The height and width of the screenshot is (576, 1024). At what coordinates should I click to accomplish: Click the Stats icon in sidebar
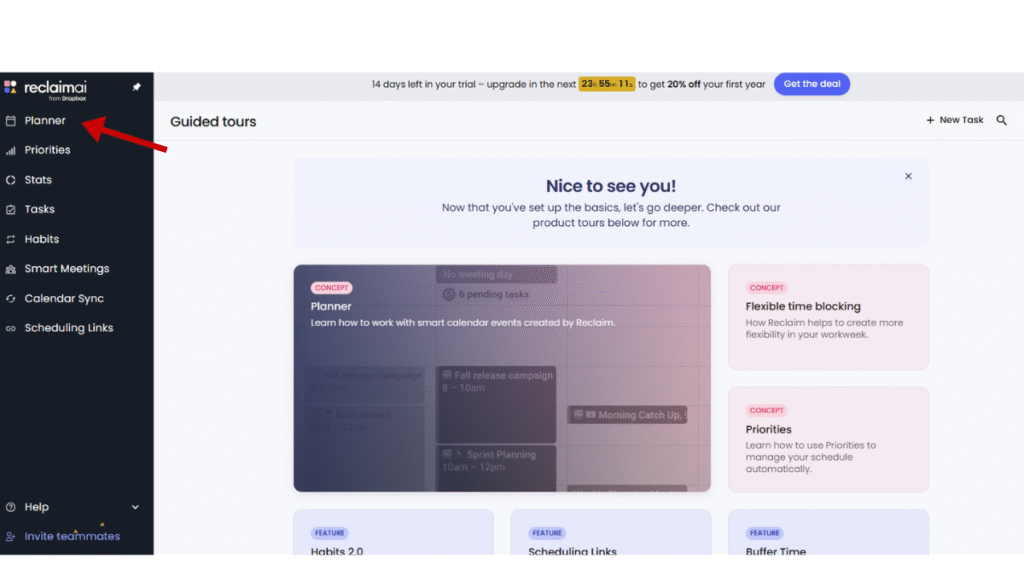pos(11,180)
